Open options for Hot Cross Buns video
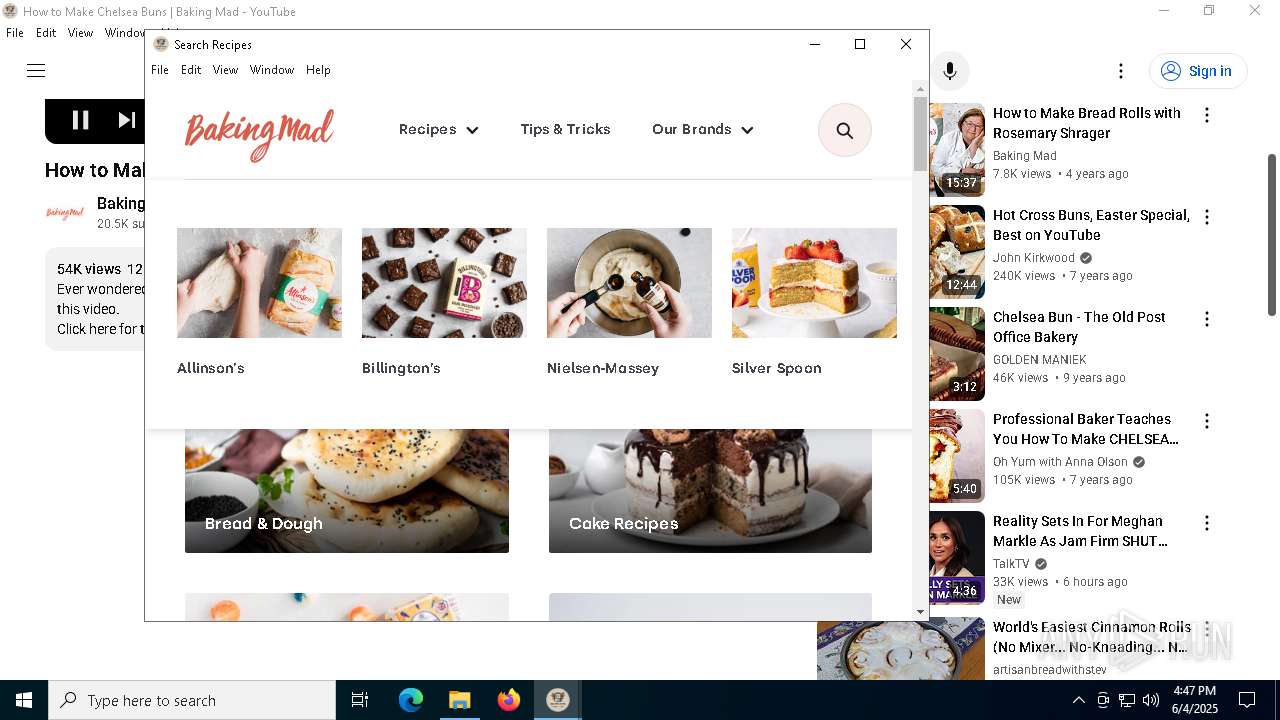The image size is (1280, 720). 1207,217
